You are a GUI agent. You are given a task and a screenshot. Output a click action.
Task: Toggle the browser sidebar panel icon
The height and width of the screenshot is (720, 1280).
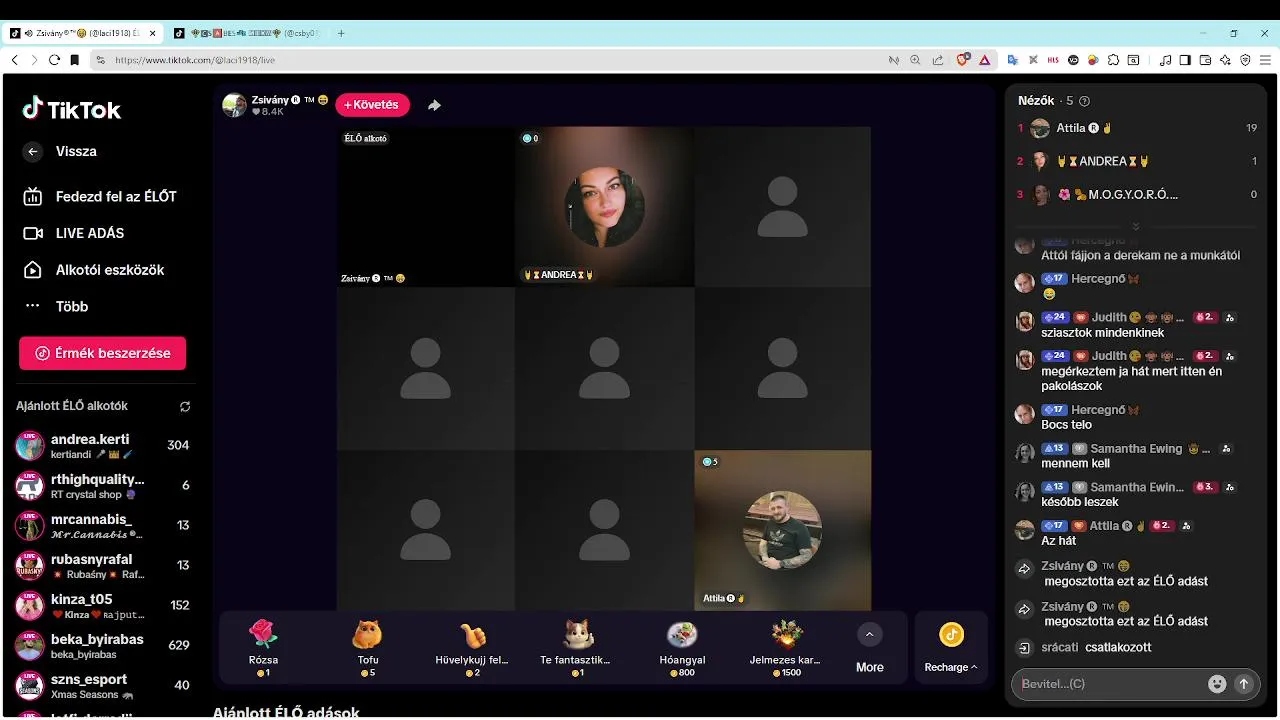click(1185, 60)
